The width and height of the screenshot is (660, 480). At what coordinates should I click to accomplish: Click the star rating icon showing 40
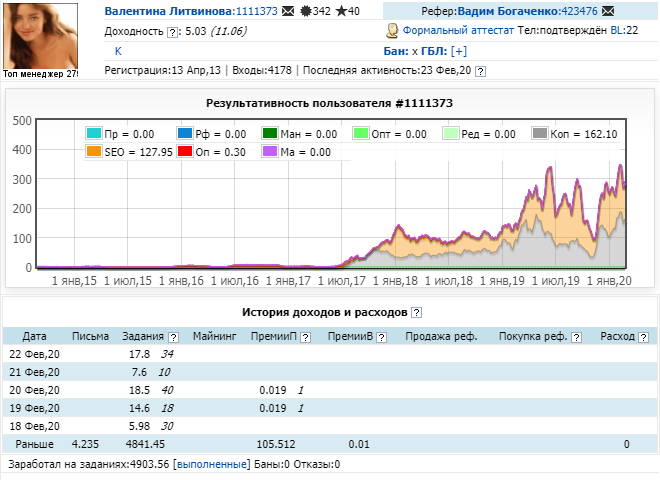(x=341, y=11)
